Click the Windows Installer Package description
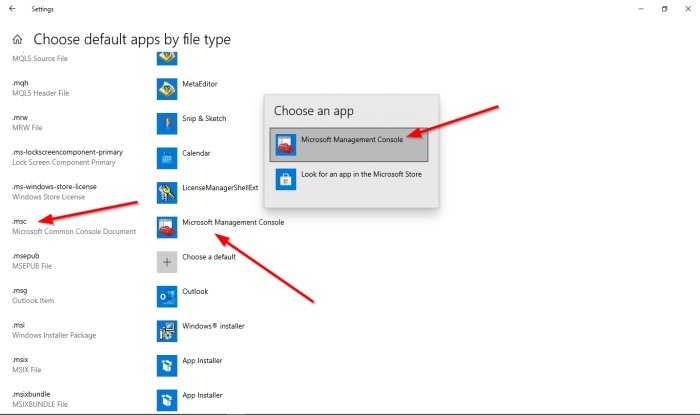 pos(54,335)
